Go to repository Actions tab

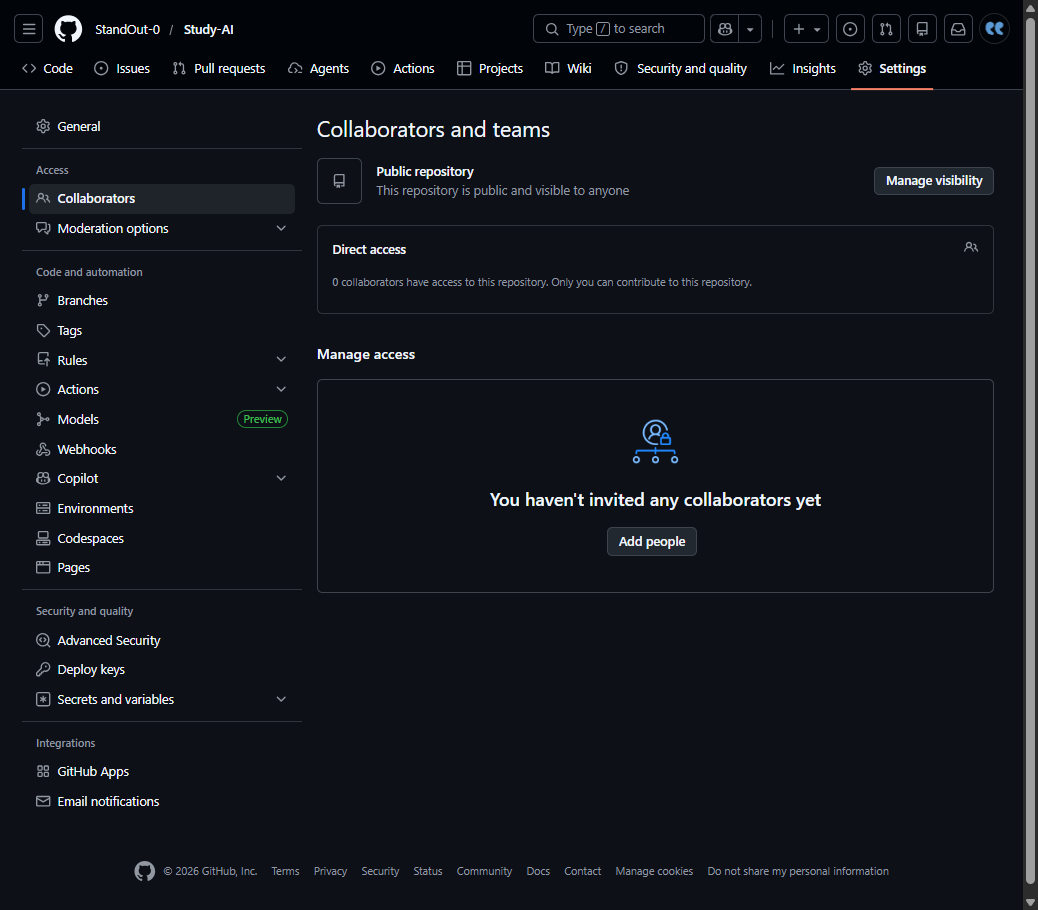(403, 68)
